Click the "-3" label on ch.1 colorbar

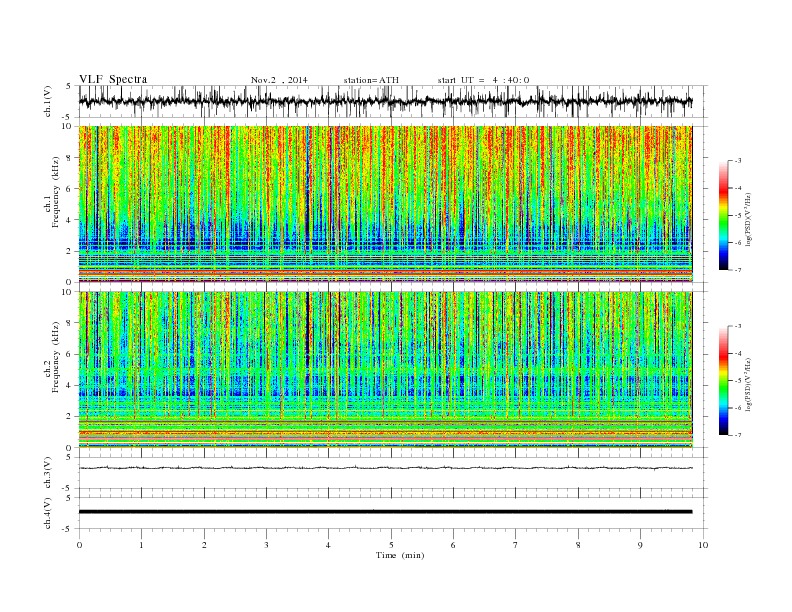pos(738,161)
